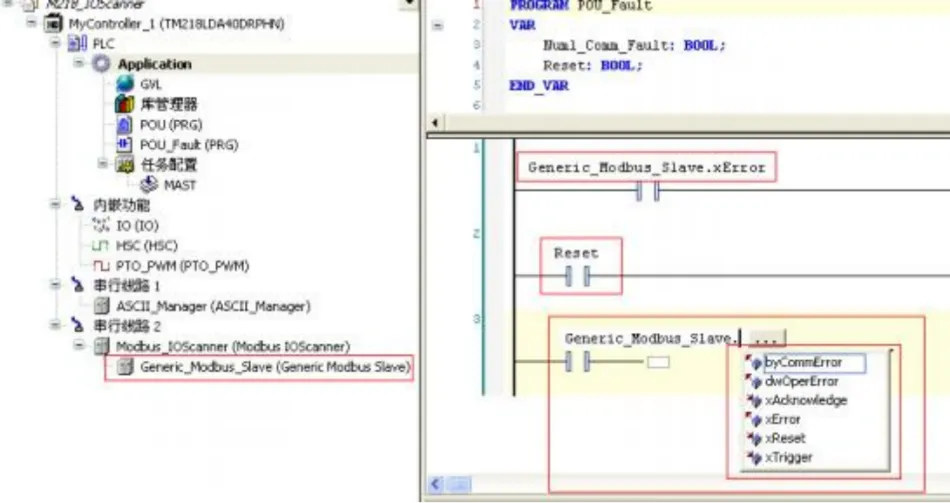The image size is (950, 503).
Task: Collapse the VAR declaration block
Action: (x=437, y=25)
